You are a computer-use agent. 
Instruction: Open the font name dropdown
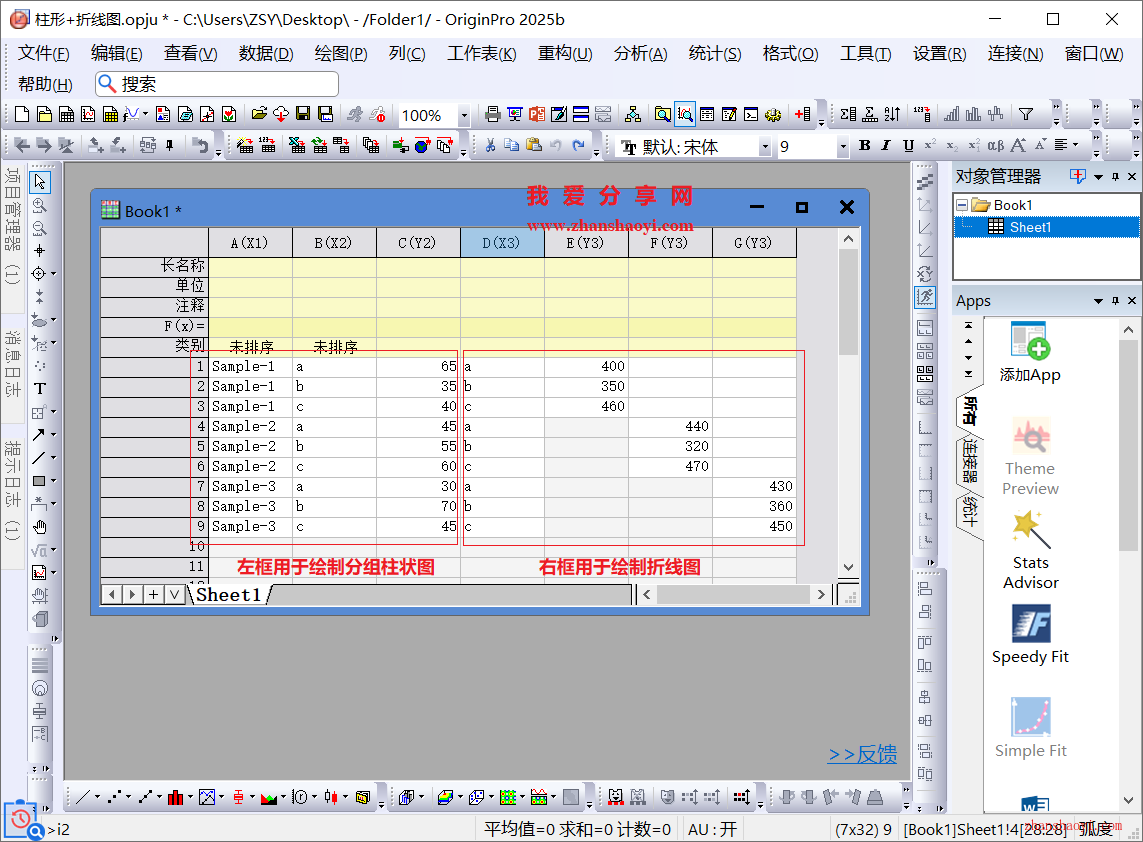pyautogui.click(x=765, y=147)
